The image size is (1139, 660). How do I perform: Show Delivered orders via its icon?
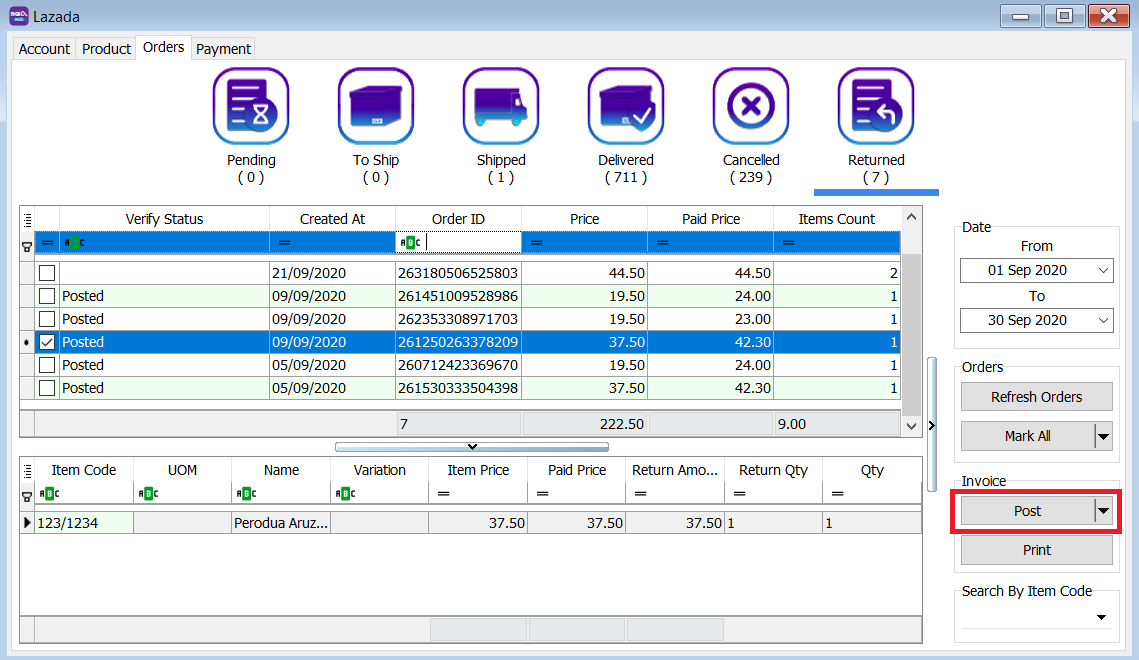coord(626,107)
